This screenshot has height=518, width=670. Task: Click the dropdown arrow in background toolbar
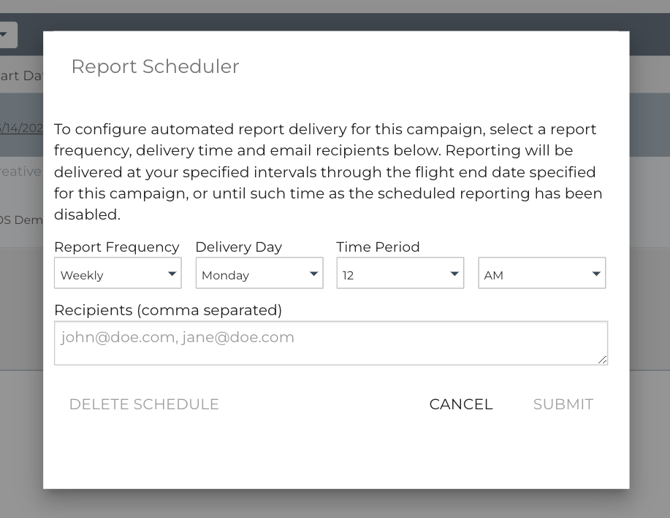pyautogui.click(x=3, y=34)
